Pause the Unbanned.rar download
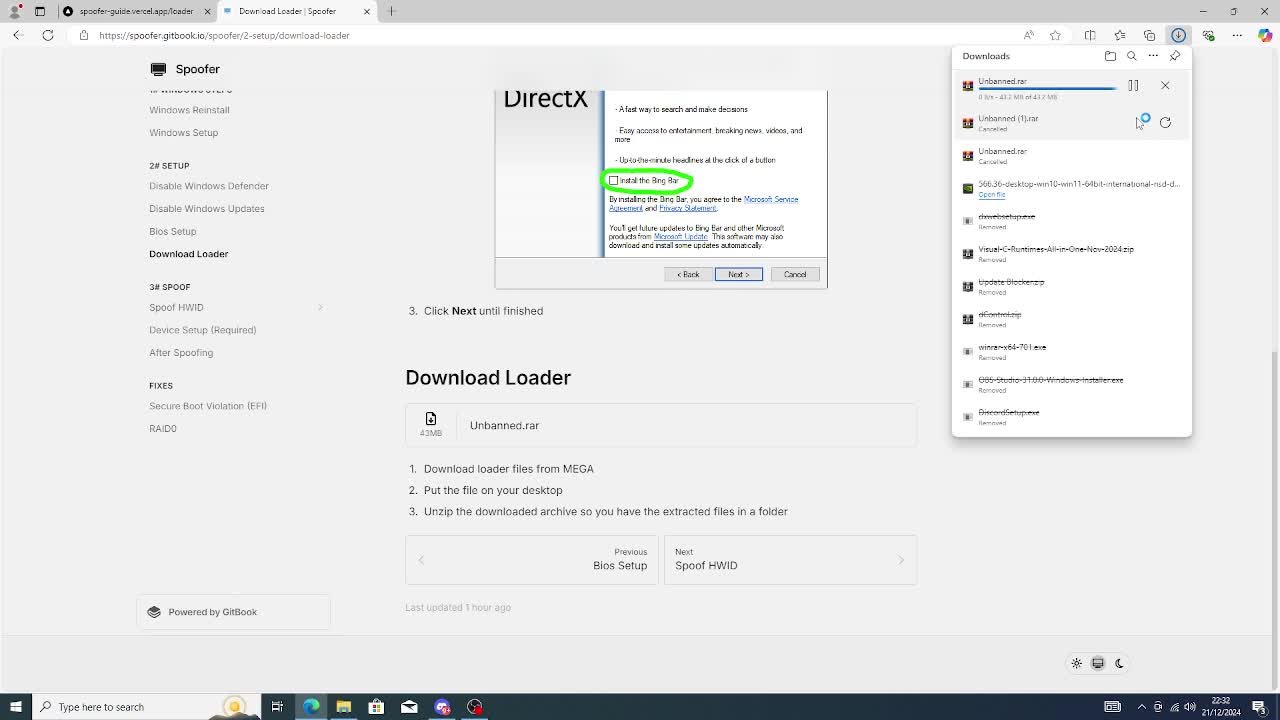Viewport: 1280px width, 720px height. (1132, 85)
